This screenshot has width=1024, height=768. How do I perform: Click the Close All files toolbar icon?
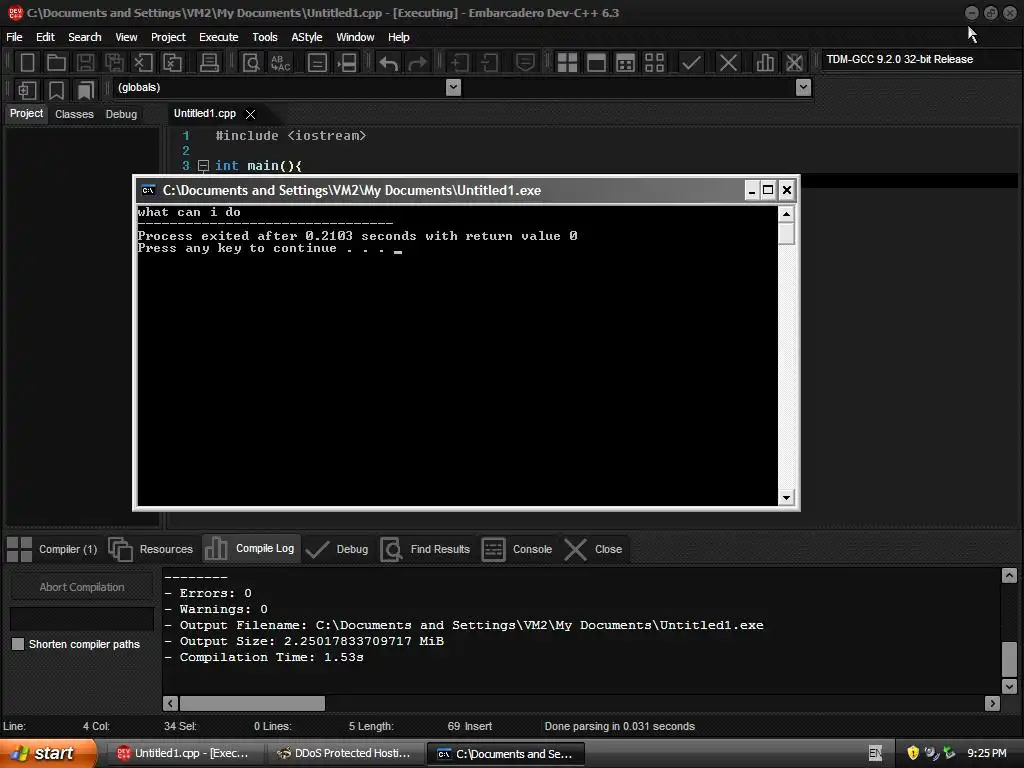pos(172,63)
